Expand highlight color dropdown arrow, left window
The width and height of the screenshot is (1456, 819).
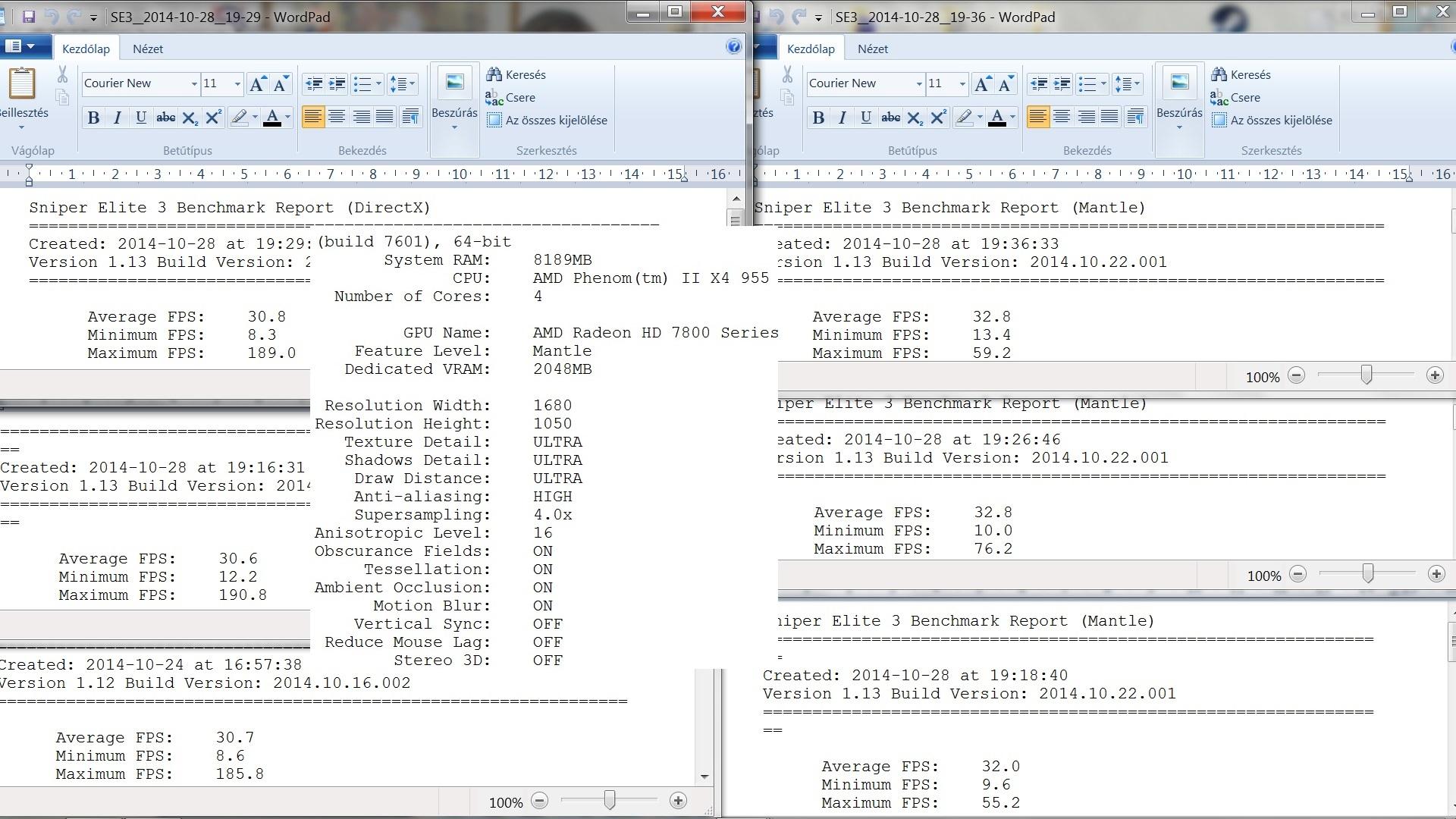(255, 118)
